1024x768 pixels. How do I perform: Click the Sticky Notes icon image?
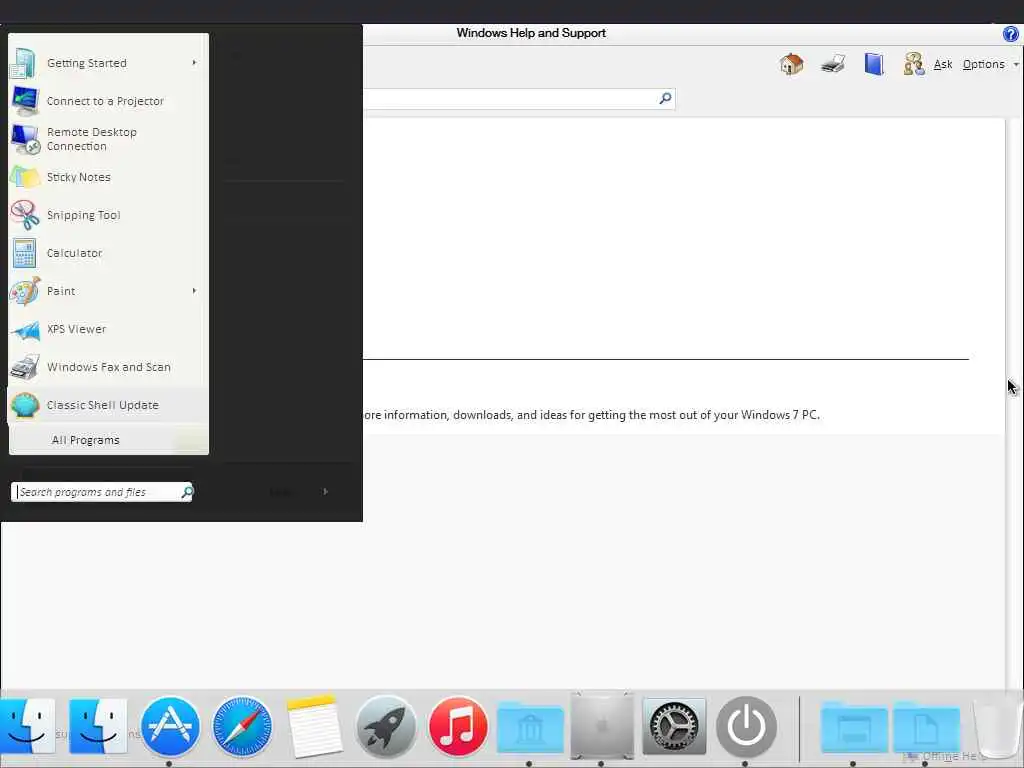click(x=25, y=177)
